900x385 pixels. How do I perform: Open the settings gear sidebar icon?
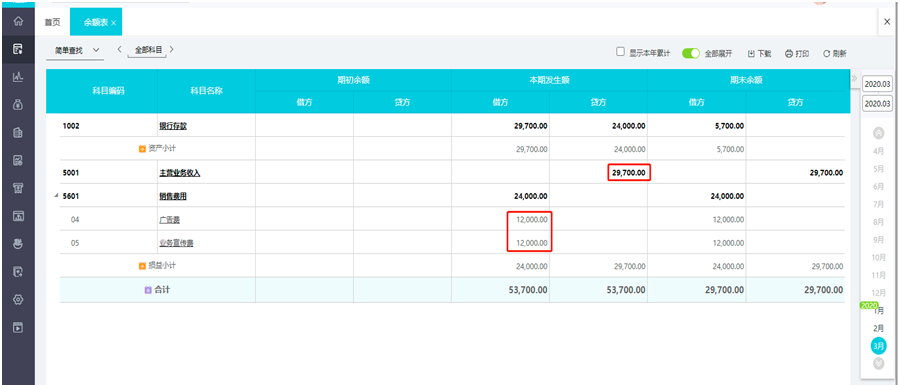pos(18,300)
